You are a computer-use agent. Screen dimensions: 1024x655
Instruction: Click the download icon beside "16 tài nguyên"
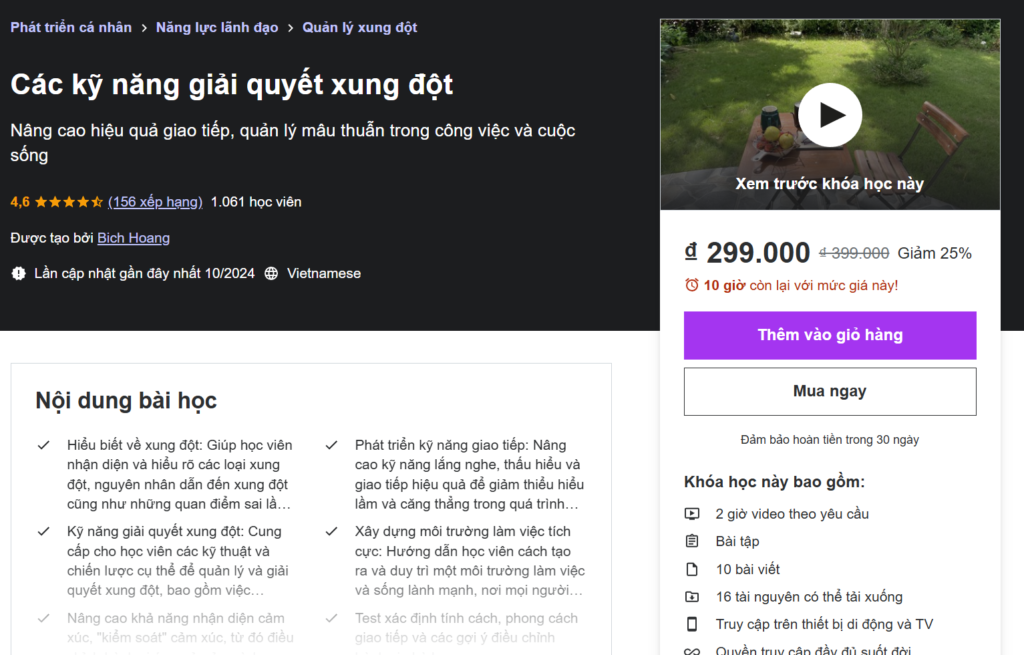coord(694,595)
